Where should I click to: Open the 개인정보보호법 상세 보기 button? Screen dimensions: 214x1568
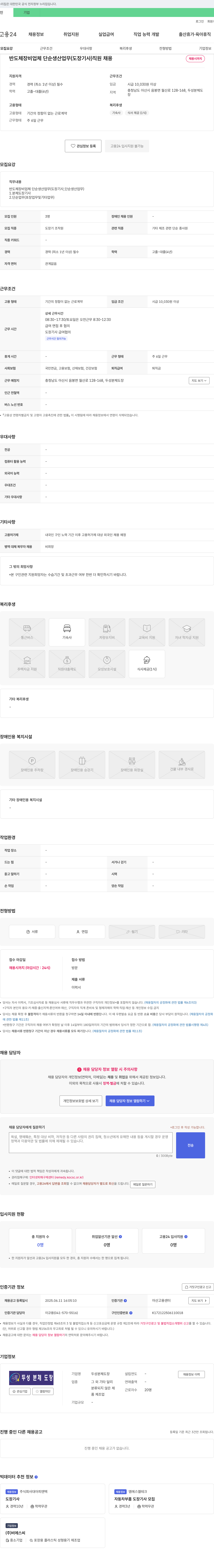81,1101
